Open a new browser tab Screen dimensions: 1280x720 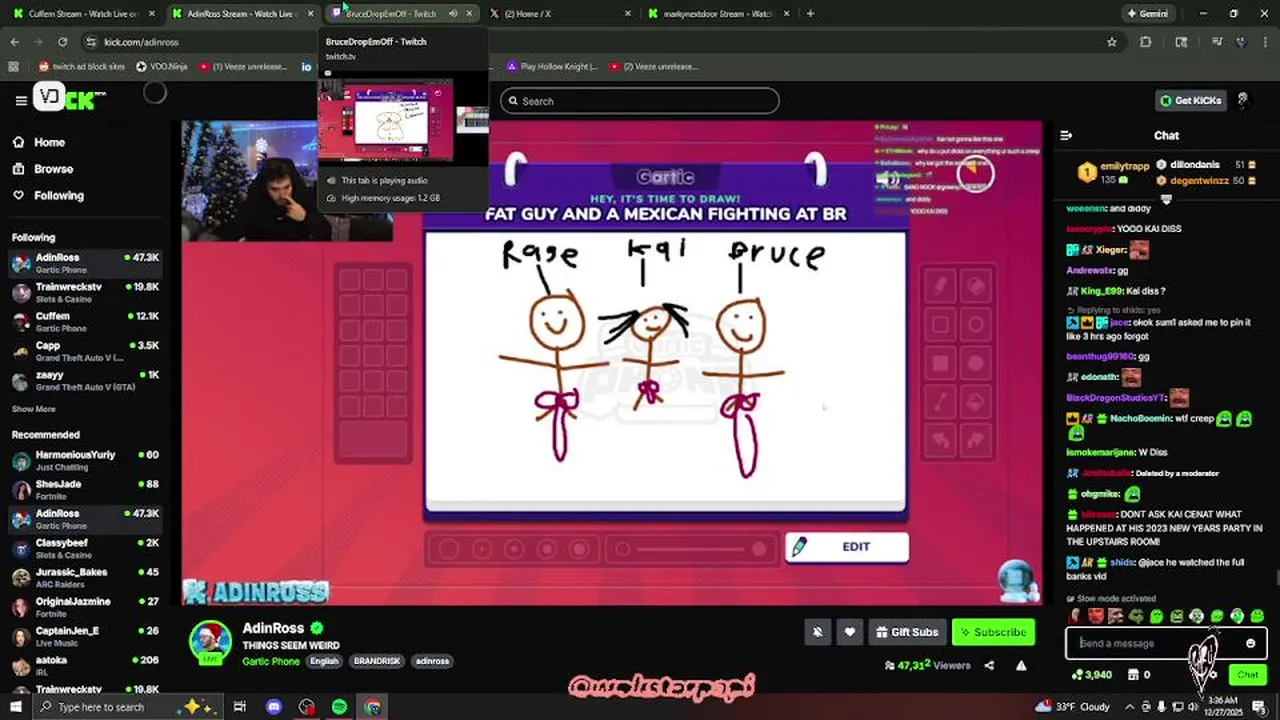(810, 14)
